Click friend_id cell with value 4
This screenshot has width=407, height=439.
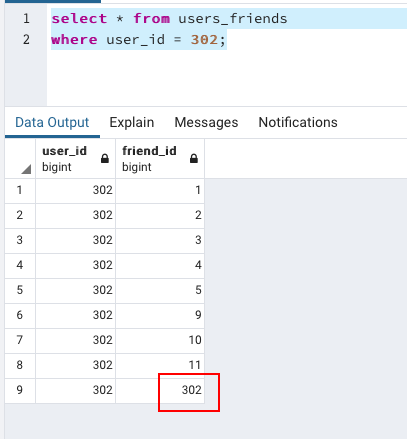[160, 265]
